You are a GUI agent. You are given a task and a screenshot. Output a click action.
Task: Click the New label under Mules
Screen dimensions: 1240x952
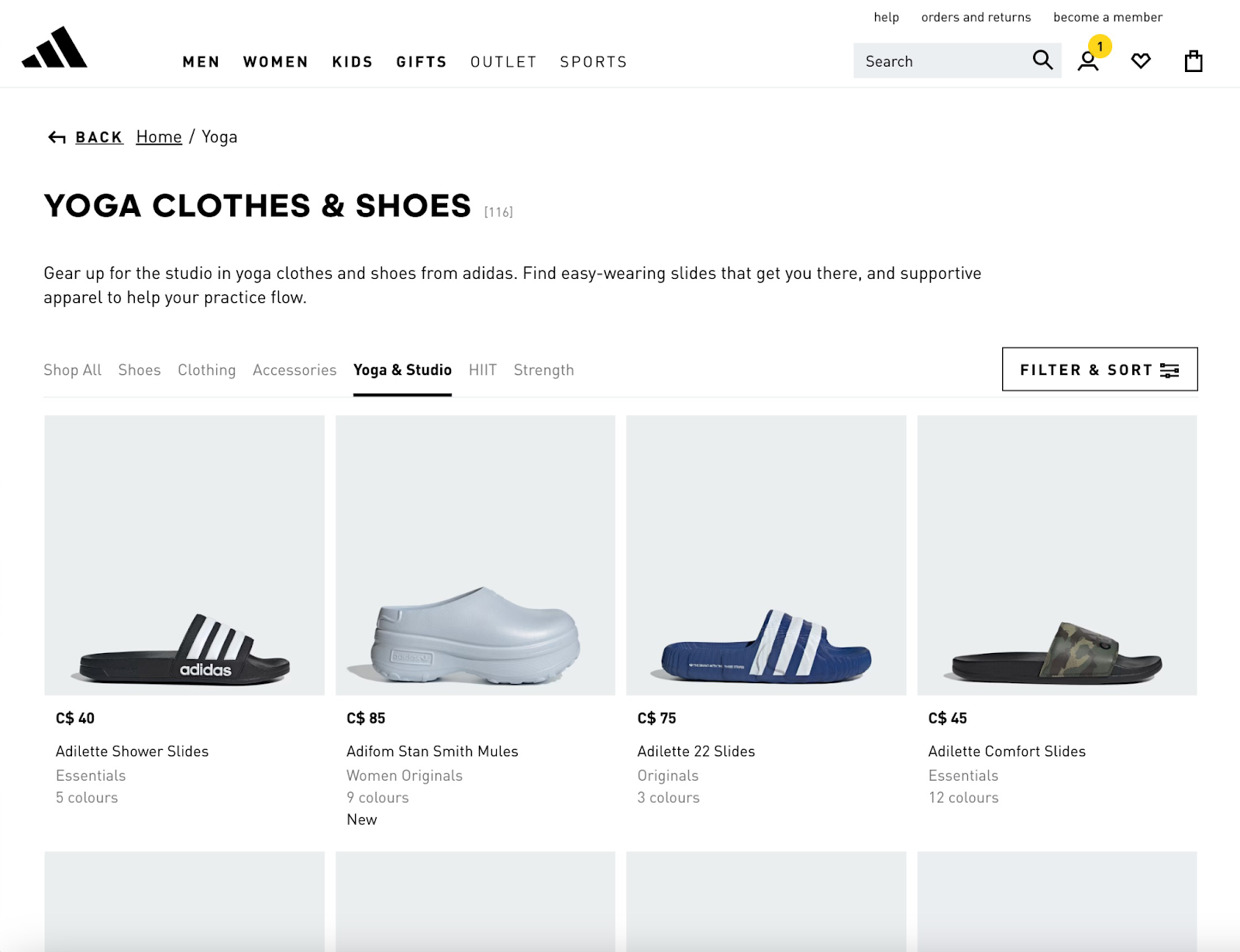click(362, 820)
